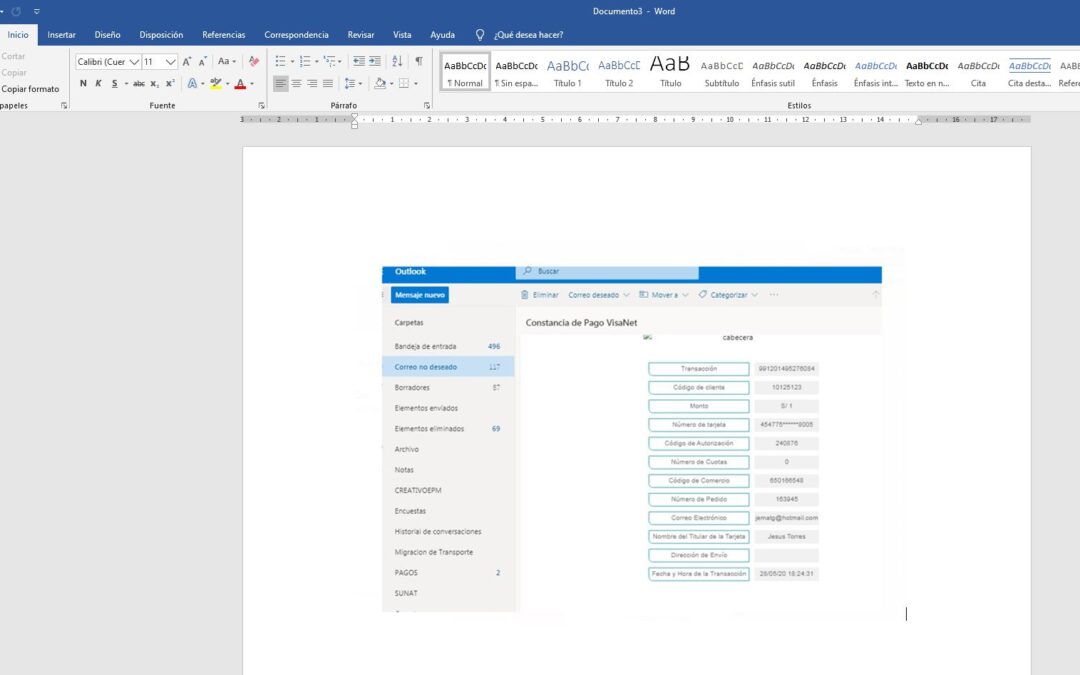This screenshot has width=1080, height=675.
Task: Apply text effects with the outlined A icon
Action: (192, 83)
